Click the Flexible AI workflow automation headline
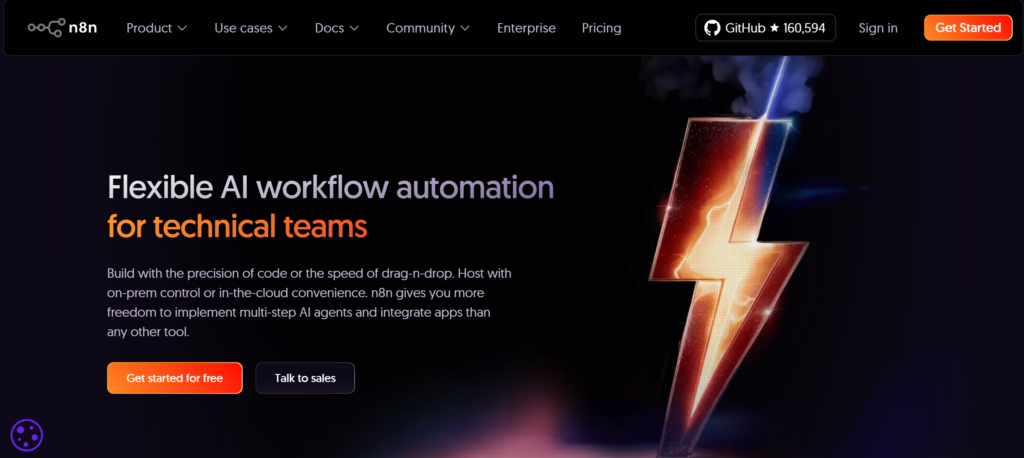 330,187
